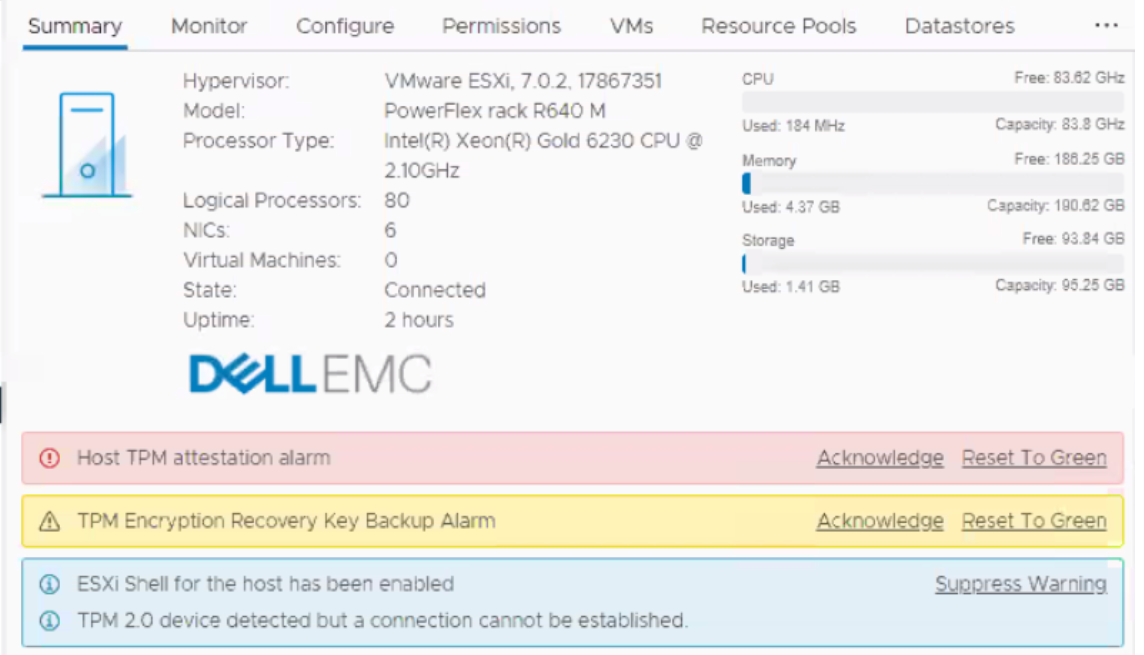Acknowledge TPM Encryption Recovery Key Backup Alarm
This screenshot has width=1144, height=655.
880,521
